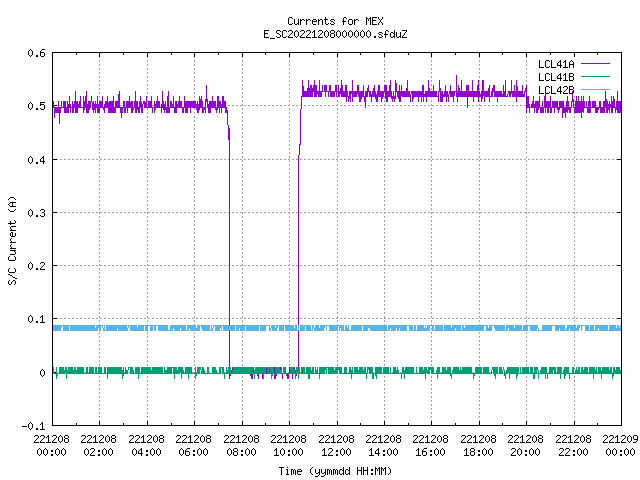Click the y-axis tick value 0.4

click(x=36, y=160)
